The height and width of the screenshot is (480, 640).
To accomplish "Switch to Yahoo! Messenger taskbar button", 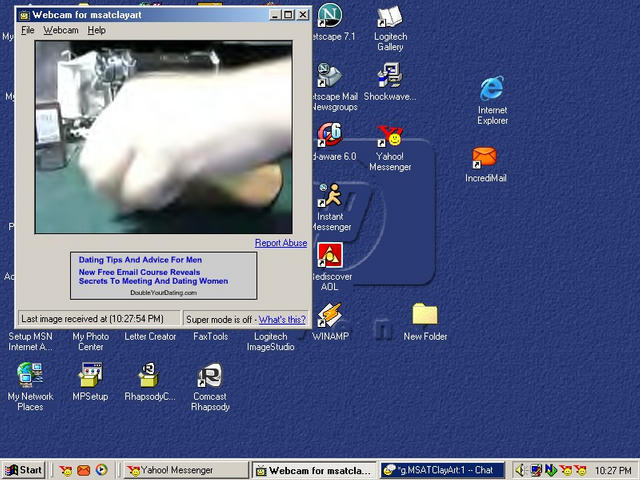I will (186, 470).
